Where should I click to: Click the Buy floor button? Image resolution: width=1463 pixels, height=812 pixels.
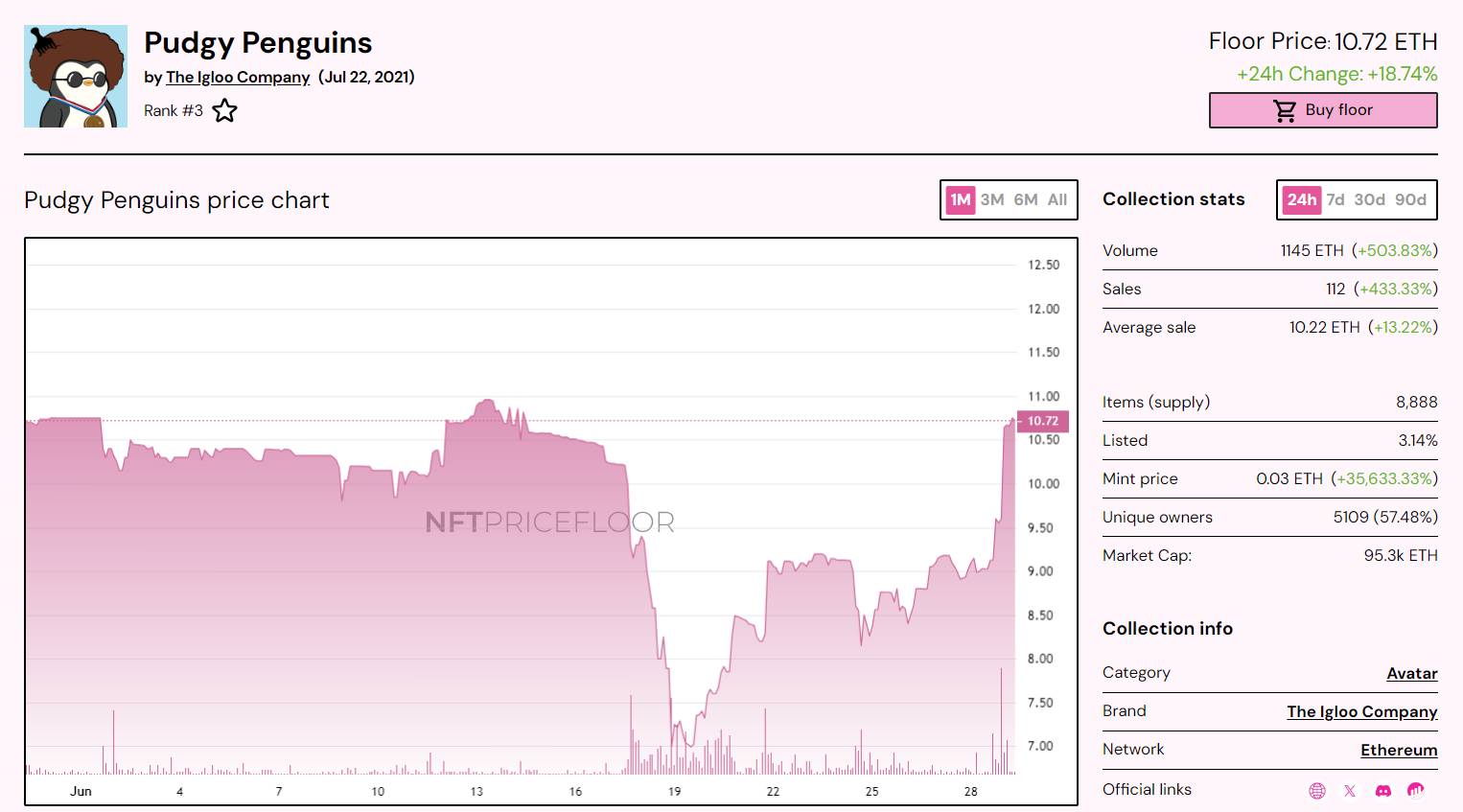1323,110
